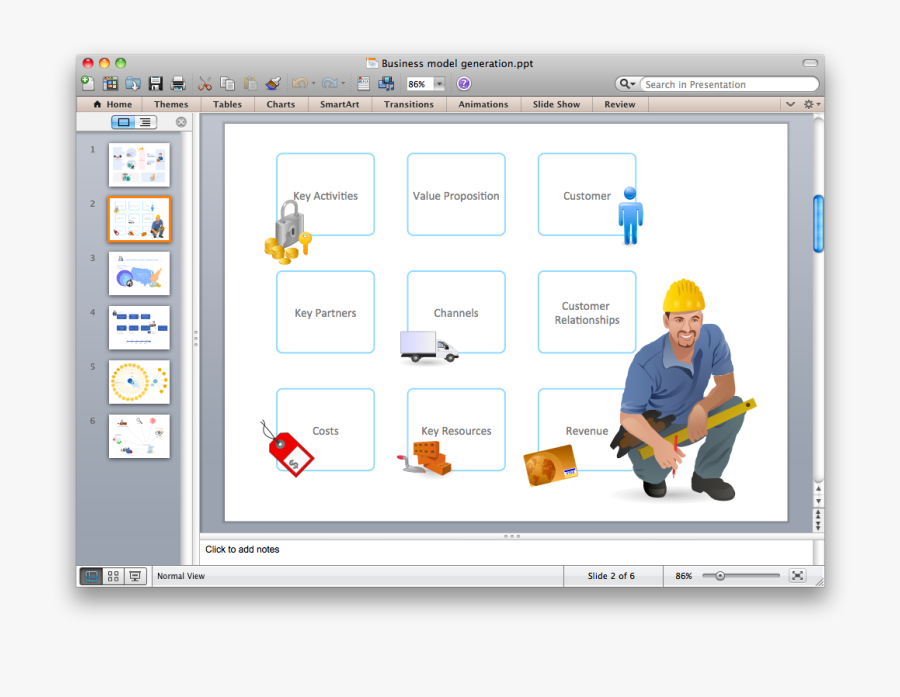Save the presentation via the Save icon
The image size is (900, 697).
click(x=156, y=83)
